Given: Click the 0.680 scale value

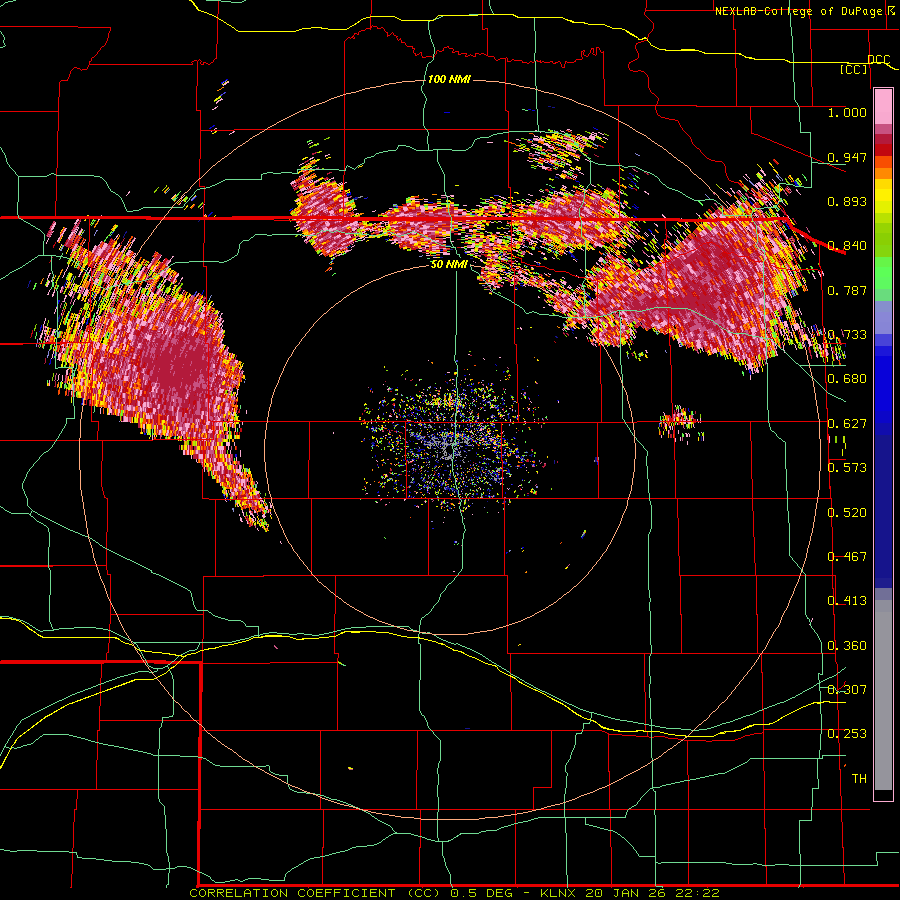Looking at the screenshot, I should pos(847,379).
